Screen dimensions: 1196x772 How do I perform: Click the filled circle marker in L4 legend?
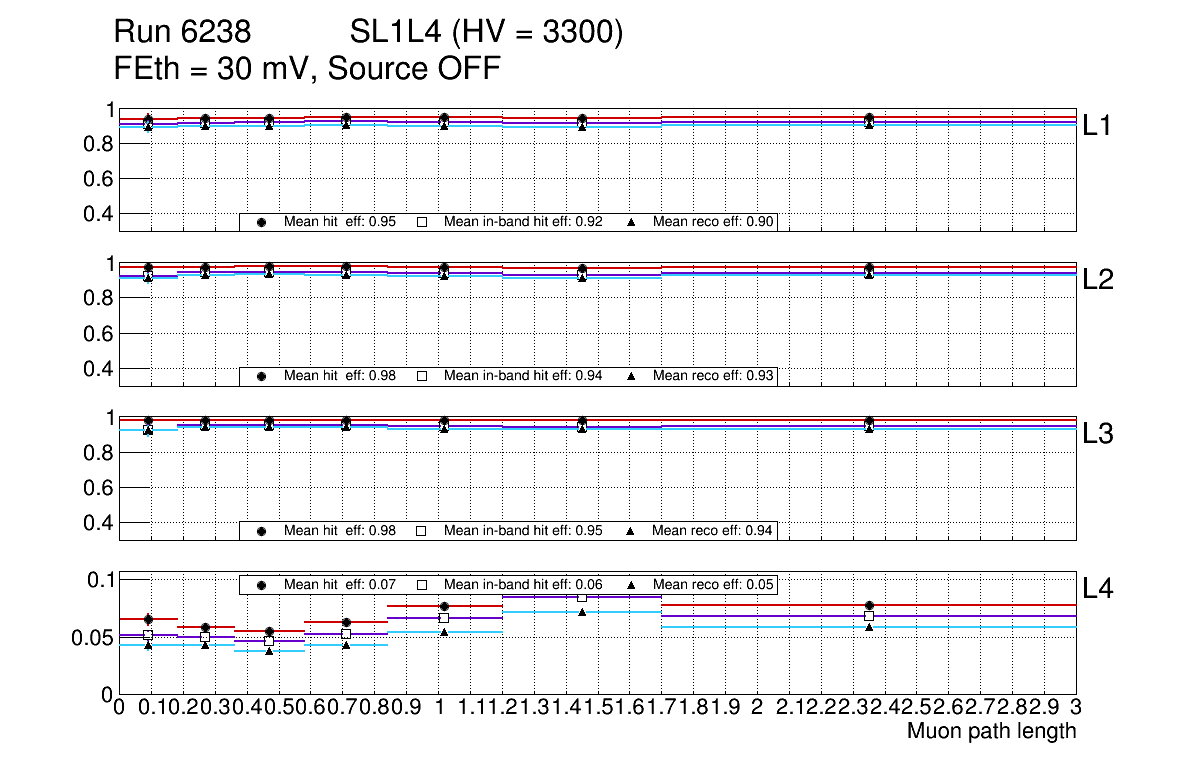(261, 584)
